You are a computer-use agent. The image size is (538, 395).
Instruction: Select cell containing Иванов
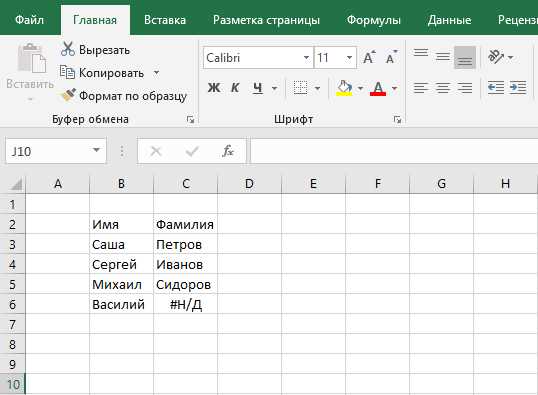(x=186, y=265)
